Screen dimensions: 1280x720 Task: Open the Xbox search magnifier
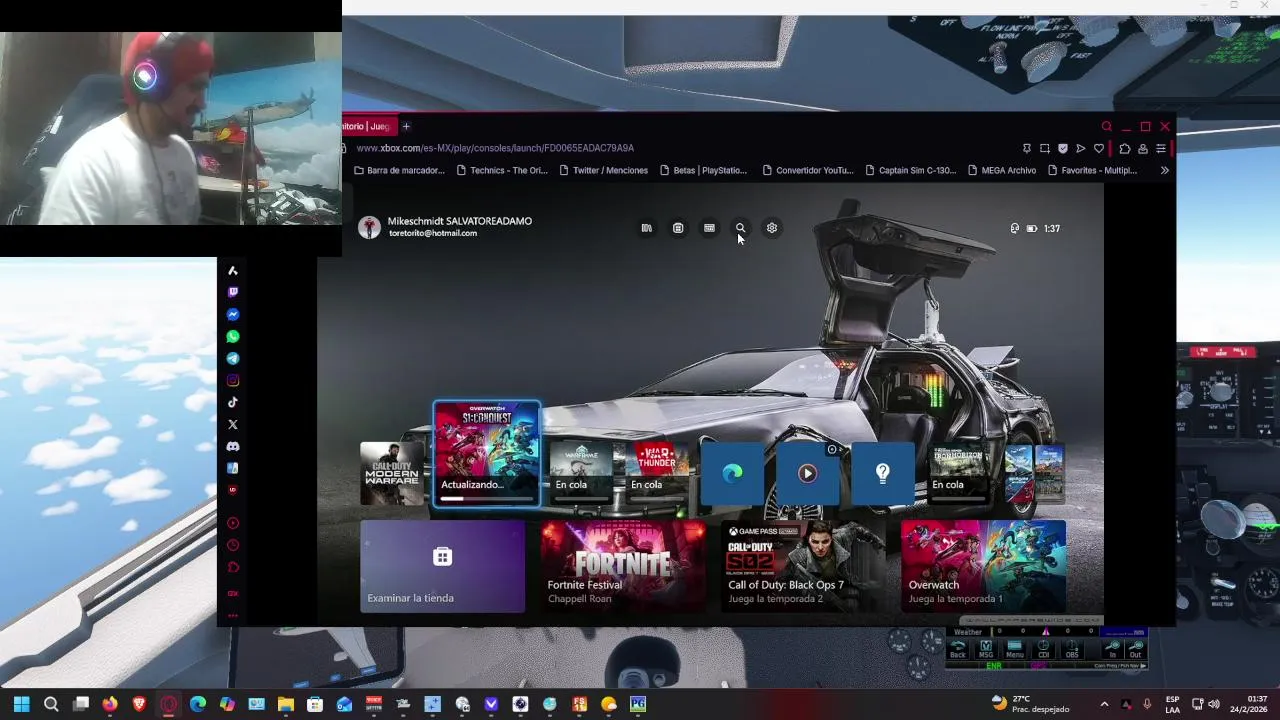click(740, 228)
